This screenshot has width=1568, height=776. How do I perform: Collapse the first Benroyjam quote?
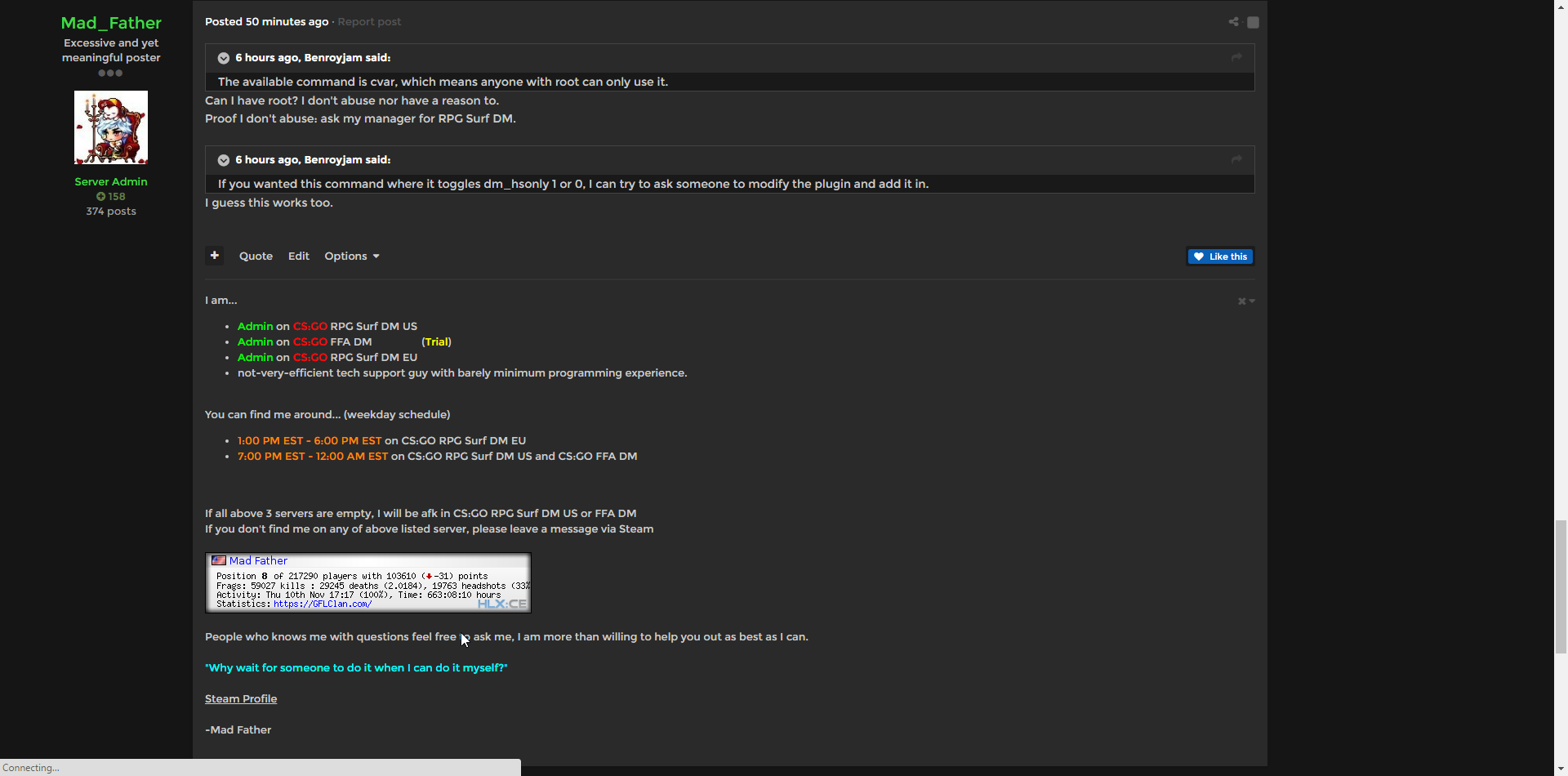[x=223, y=58]
